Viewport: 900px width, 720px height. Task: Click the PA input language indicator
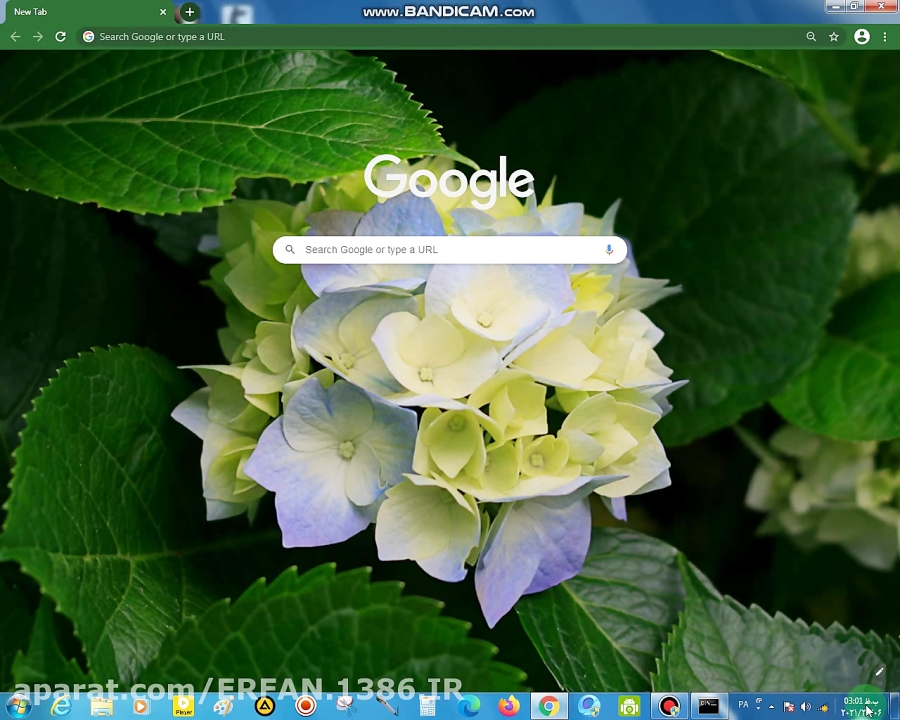(x=743, y=704)
